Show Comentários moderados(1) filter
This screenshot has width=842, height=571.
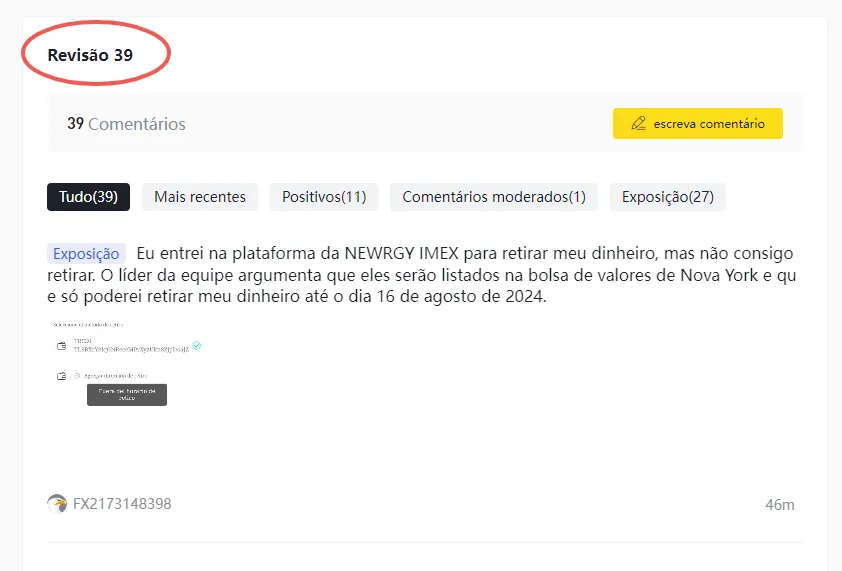tap(493, 197)
